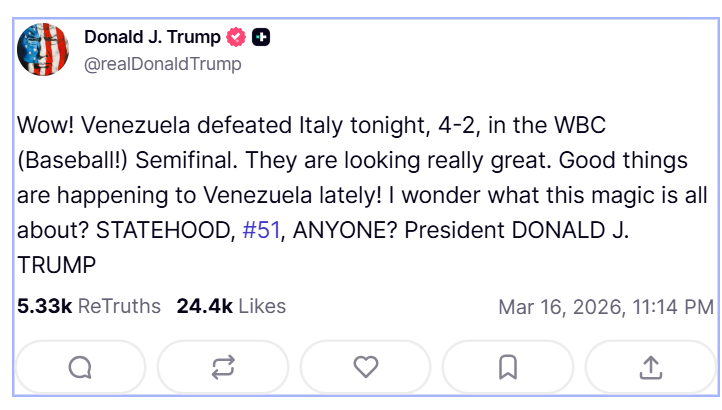Screen dimensions: 722x410
Task: Click the reply speech bubble icon
Action: coord(81,367)
